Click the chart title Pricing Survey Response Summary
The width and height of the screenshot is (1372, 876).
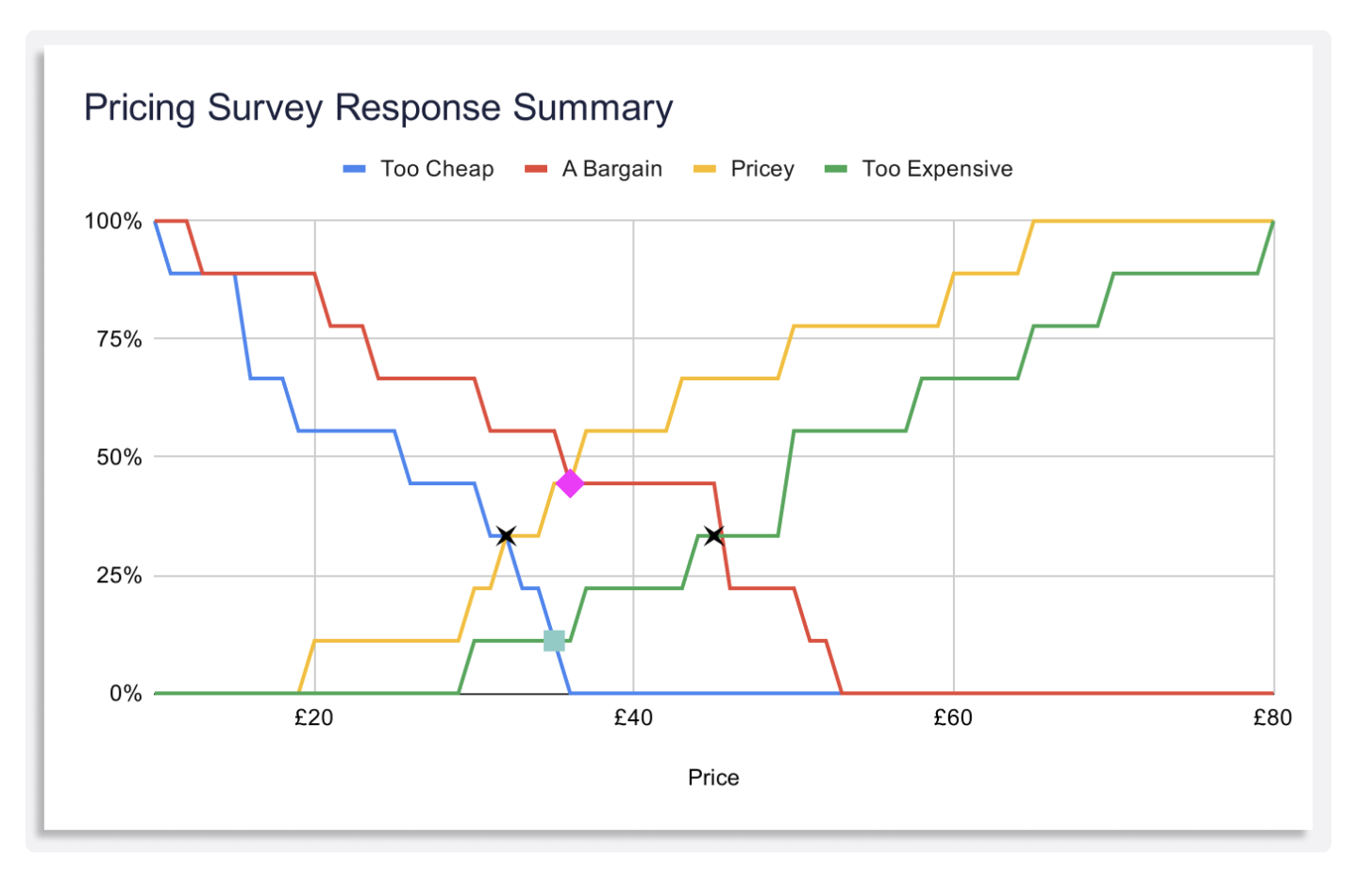click(x=378, y=108)
